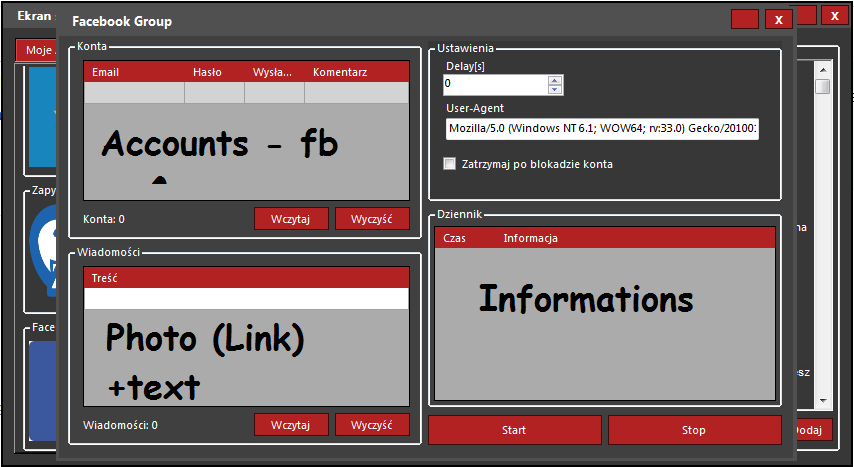Click the Komentarz column header
Viewport: 854px width, 467px height.
click(x=340, y=72)
